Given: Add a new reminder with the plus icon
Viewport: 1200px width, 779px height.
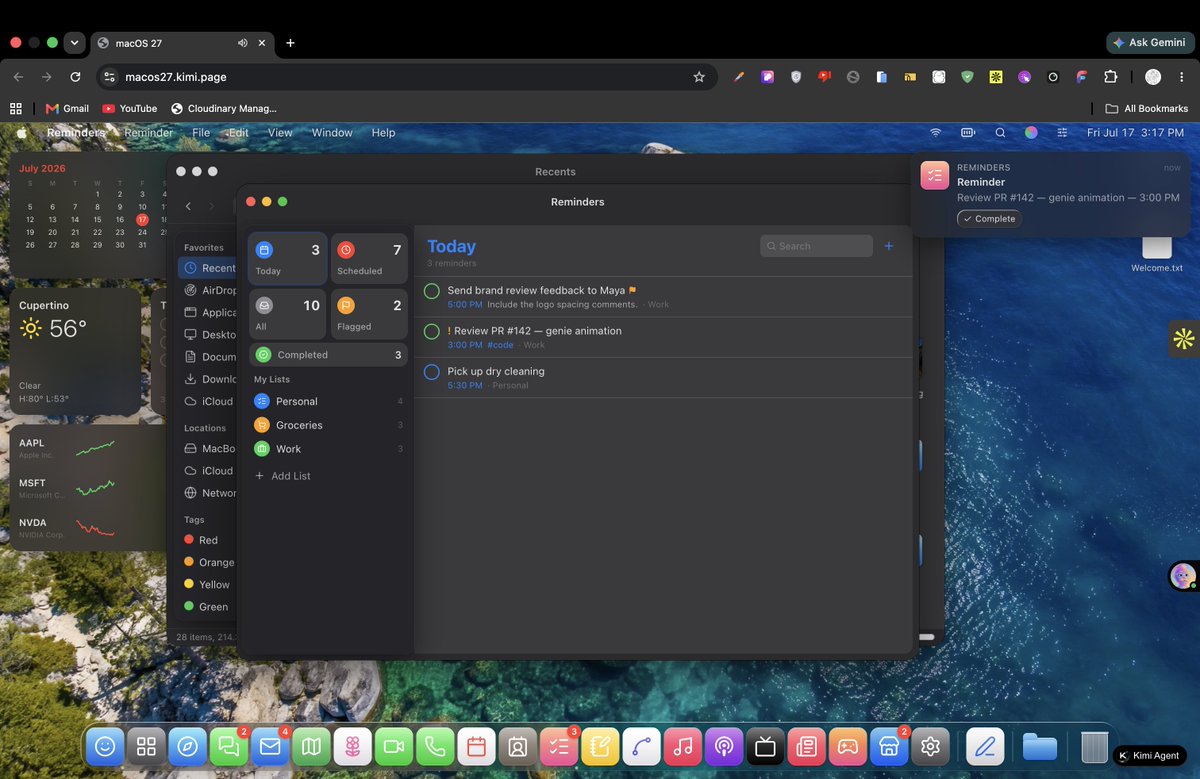Looking at the screenshot, I should tap(889, 246).
